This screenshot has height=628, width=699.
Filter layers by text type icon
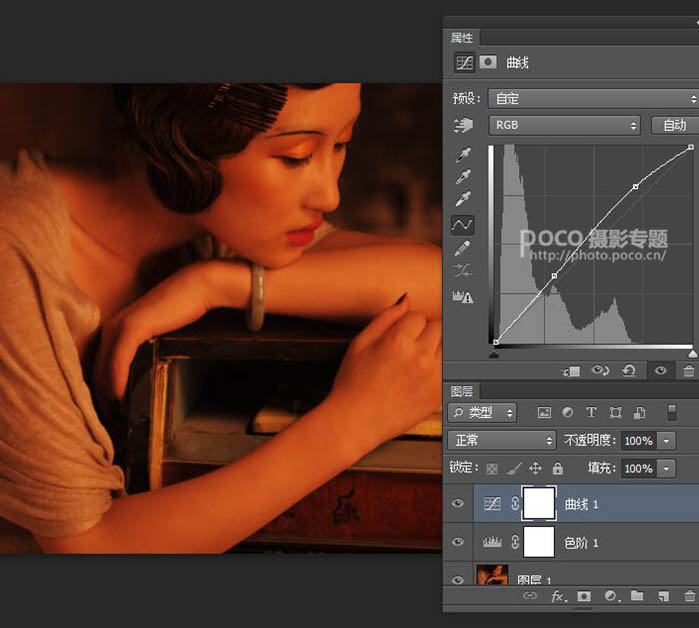[591, 412]
